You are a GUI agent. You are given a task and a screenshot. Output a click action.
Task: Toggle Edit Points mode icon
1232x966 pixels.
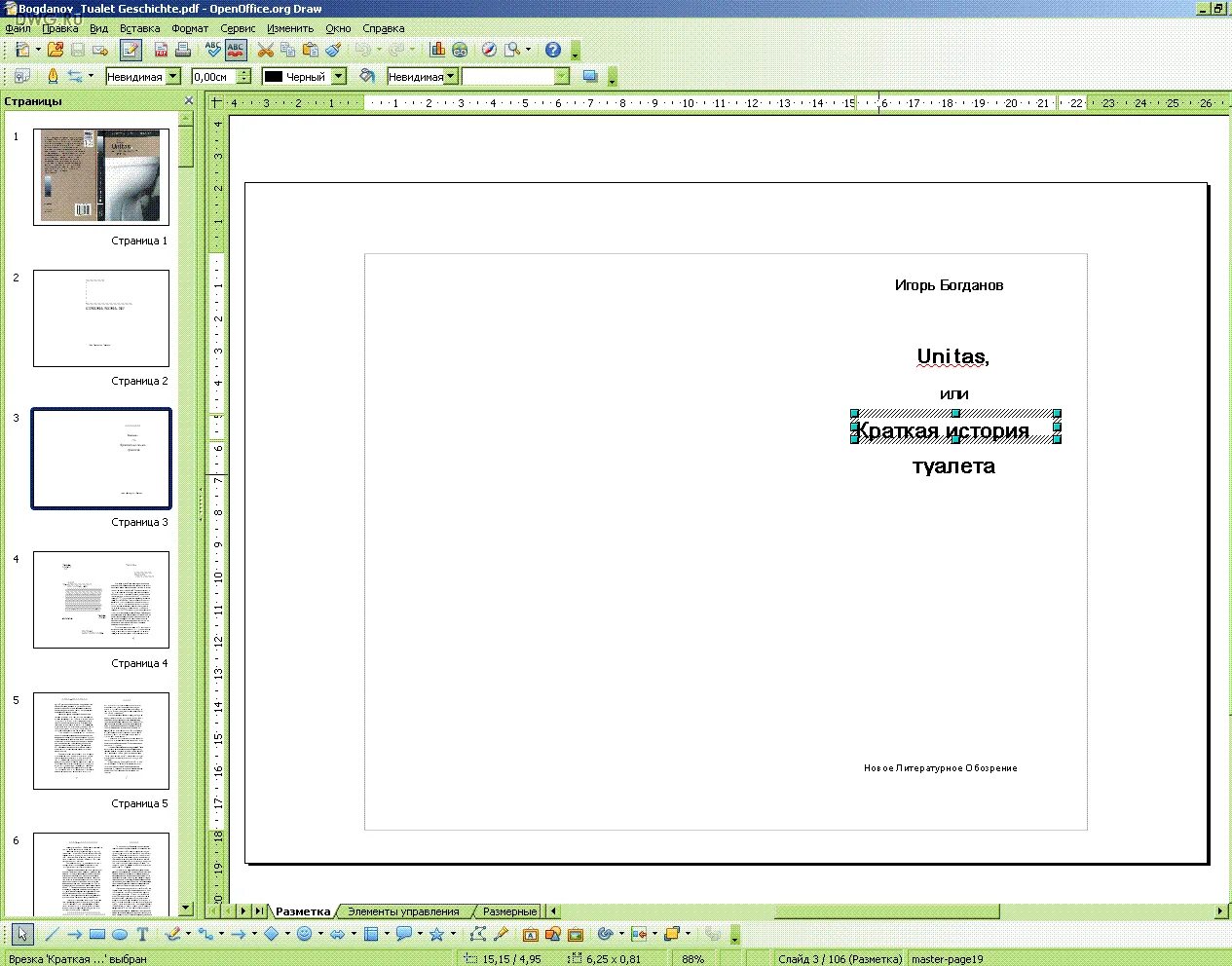(477, 935)
